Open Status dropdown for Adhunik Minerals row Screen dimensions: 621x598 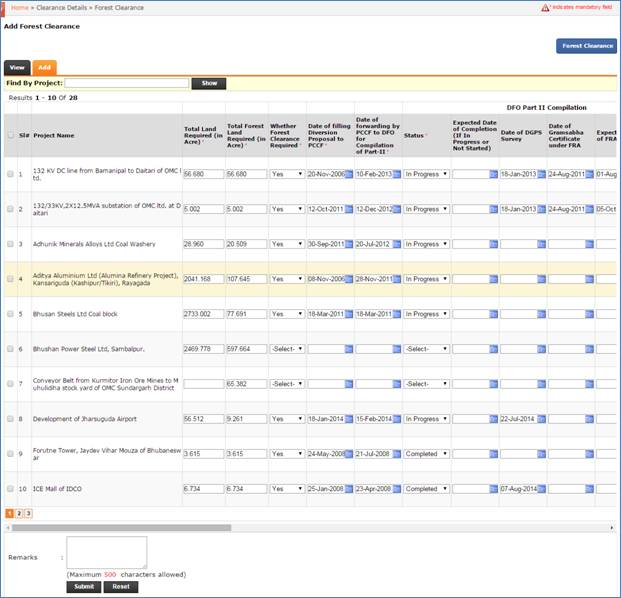coord(427,244)
